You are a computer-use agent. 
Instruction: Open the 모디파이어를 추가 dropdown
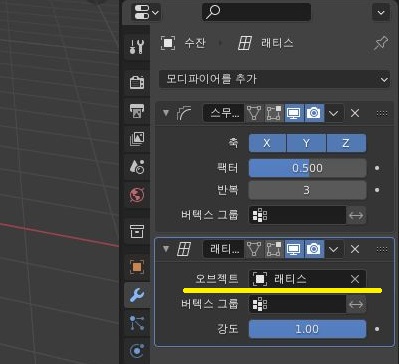[274, 79]
